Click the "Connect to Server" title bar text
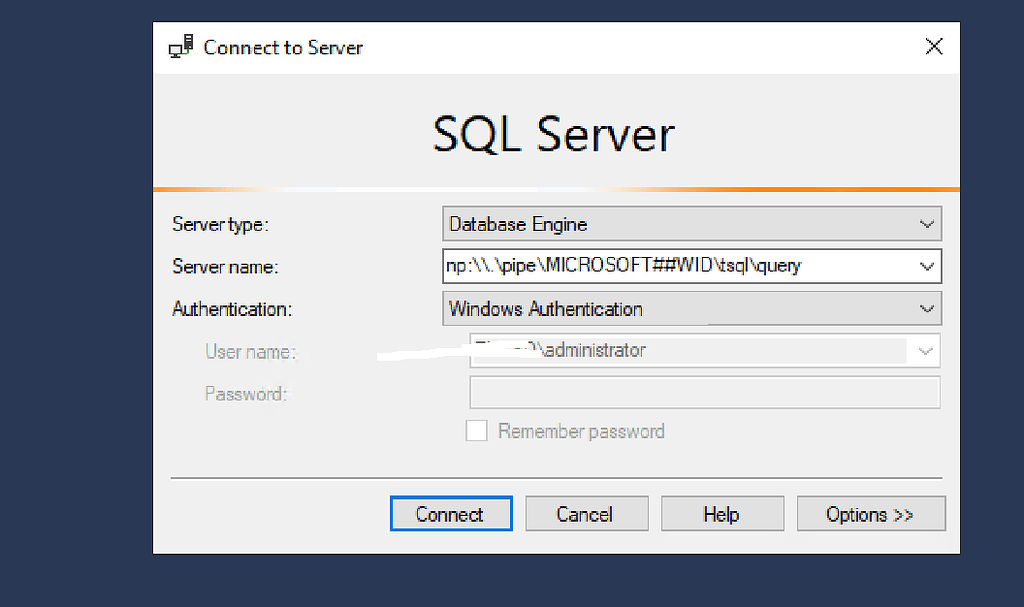This screenshot has width=1024, height=607. click(x=283, y=47)
